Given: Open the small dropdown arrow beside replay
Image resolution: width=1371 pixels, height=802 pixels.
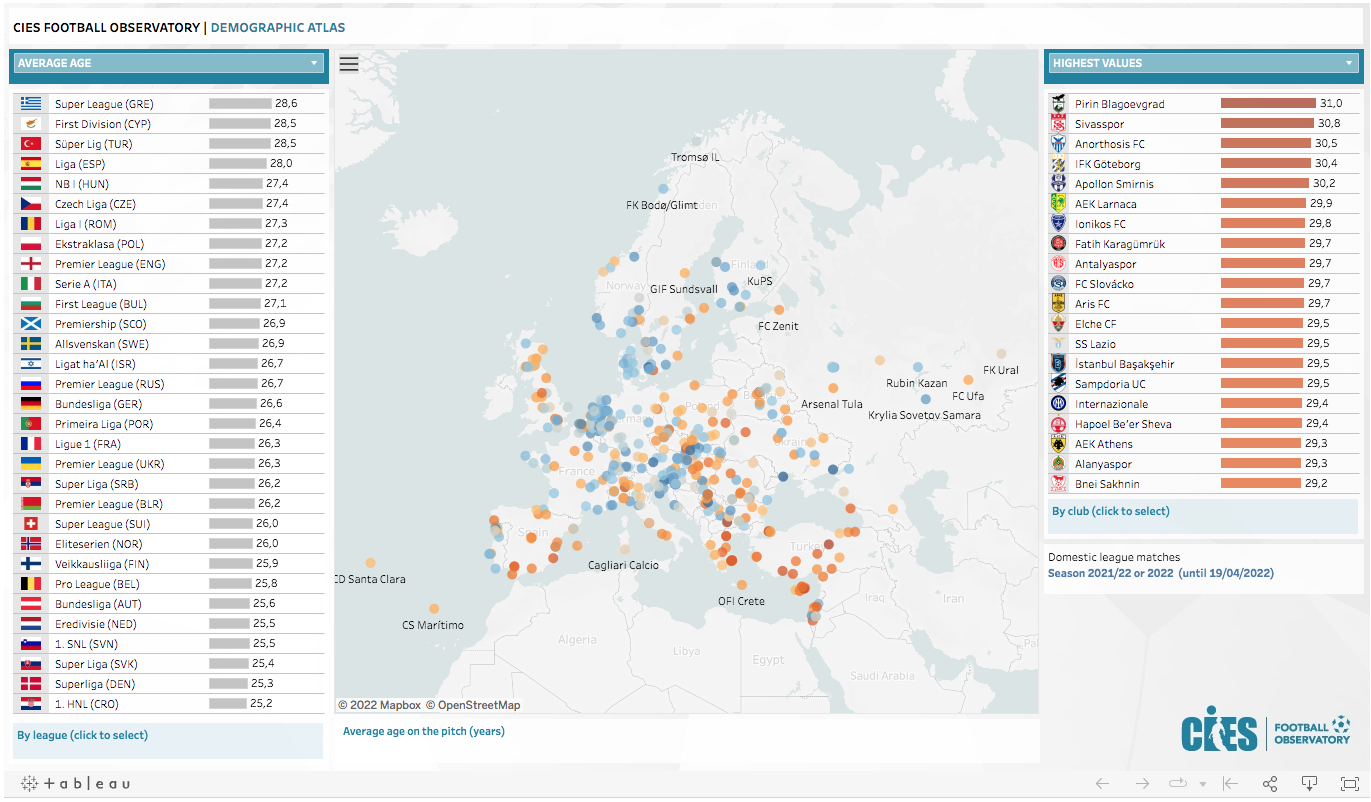Looking at the screenshot, I should pos(1203,785).
